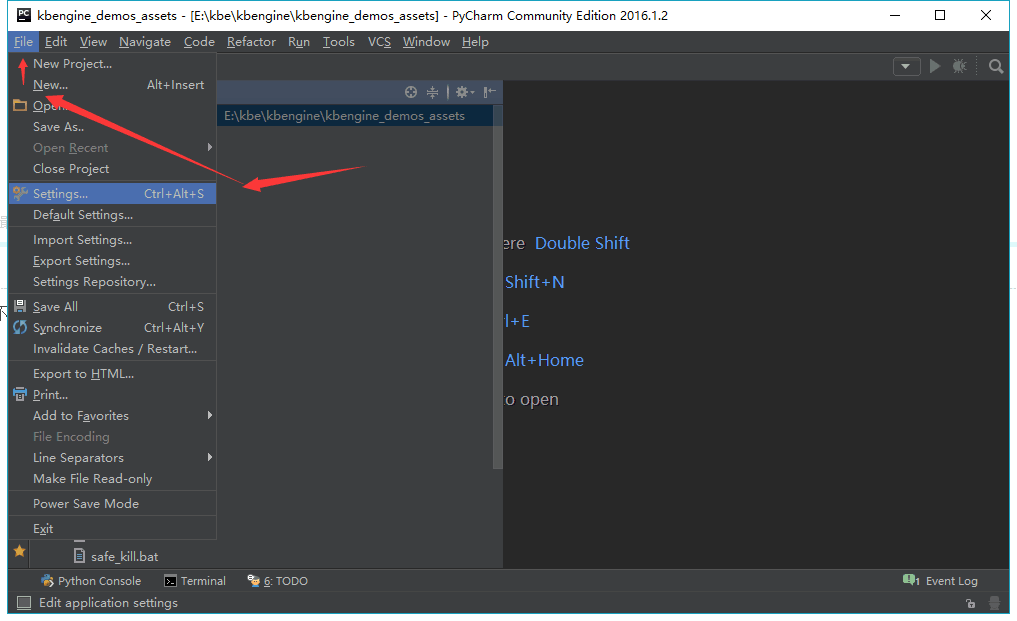Close the File menu via File

23,42
